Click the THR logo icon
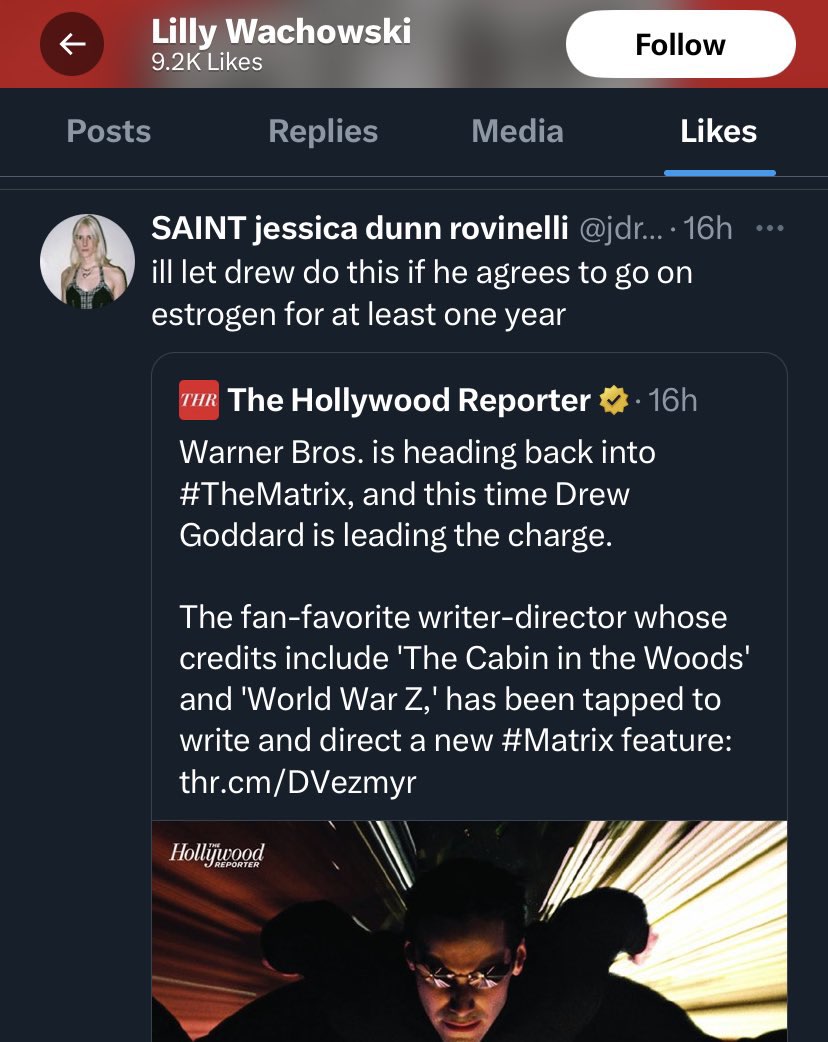Viewport: 828px width, 1042px height. point(197,400)
